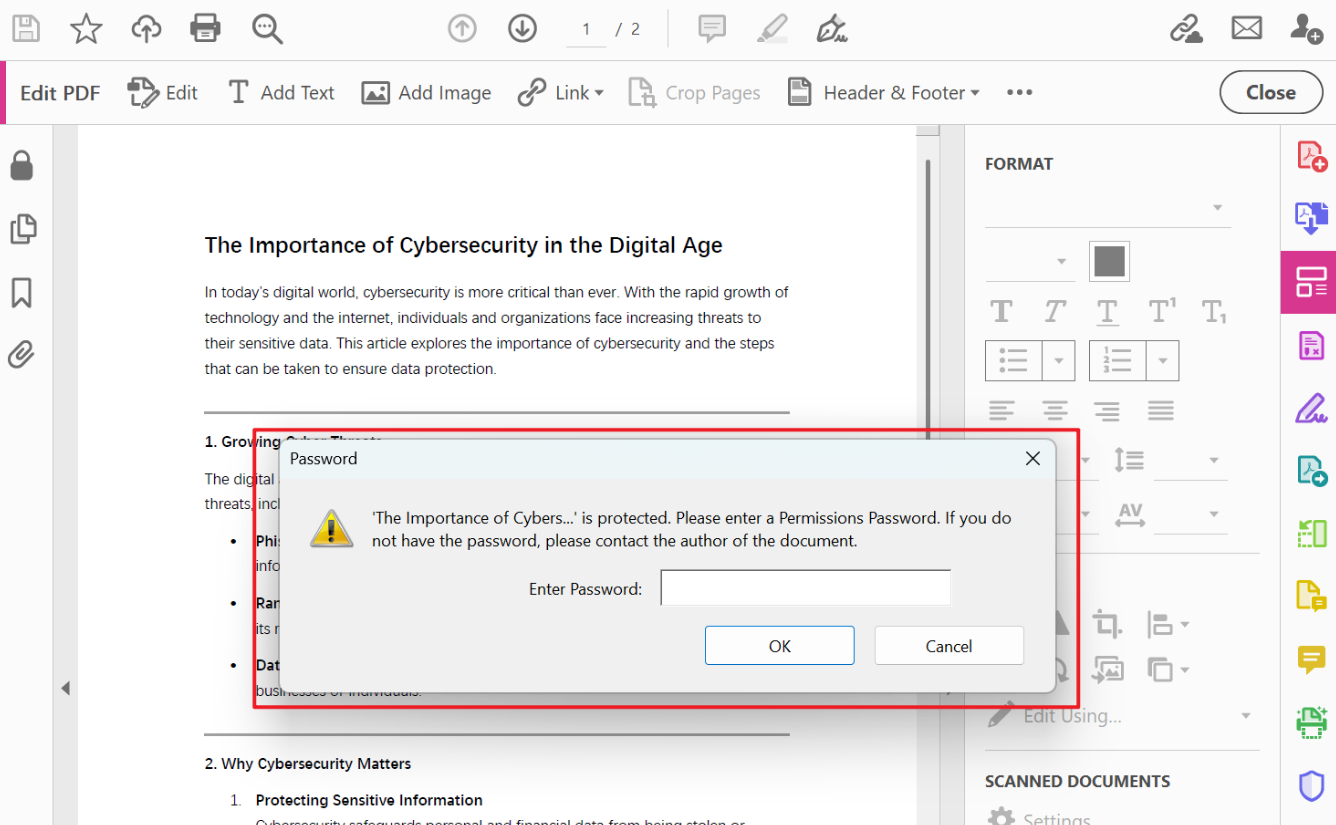The image size is (1336, 825).
Task: Close the Edit PDF toolbar
Action: tap(1271, 92)
